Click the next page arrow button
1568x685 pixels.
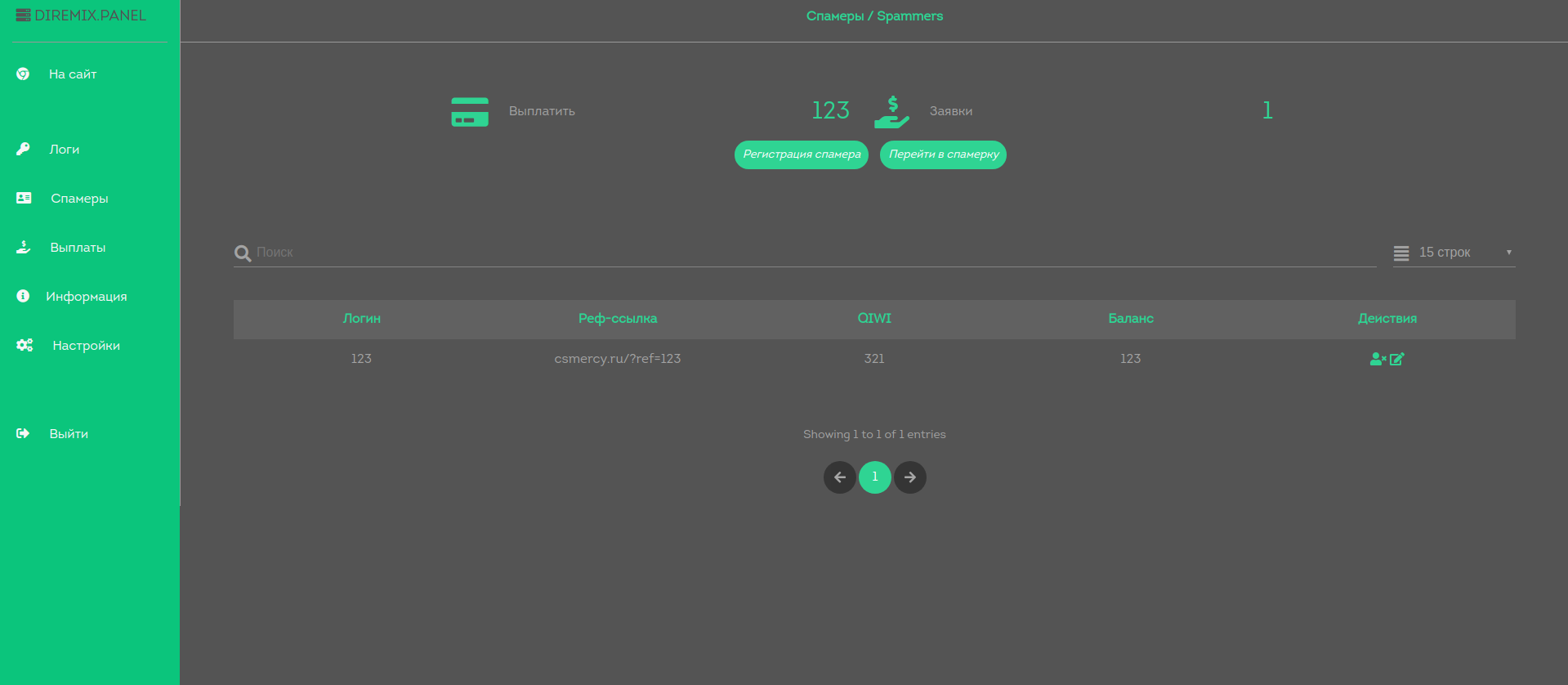tap(909, 477)
